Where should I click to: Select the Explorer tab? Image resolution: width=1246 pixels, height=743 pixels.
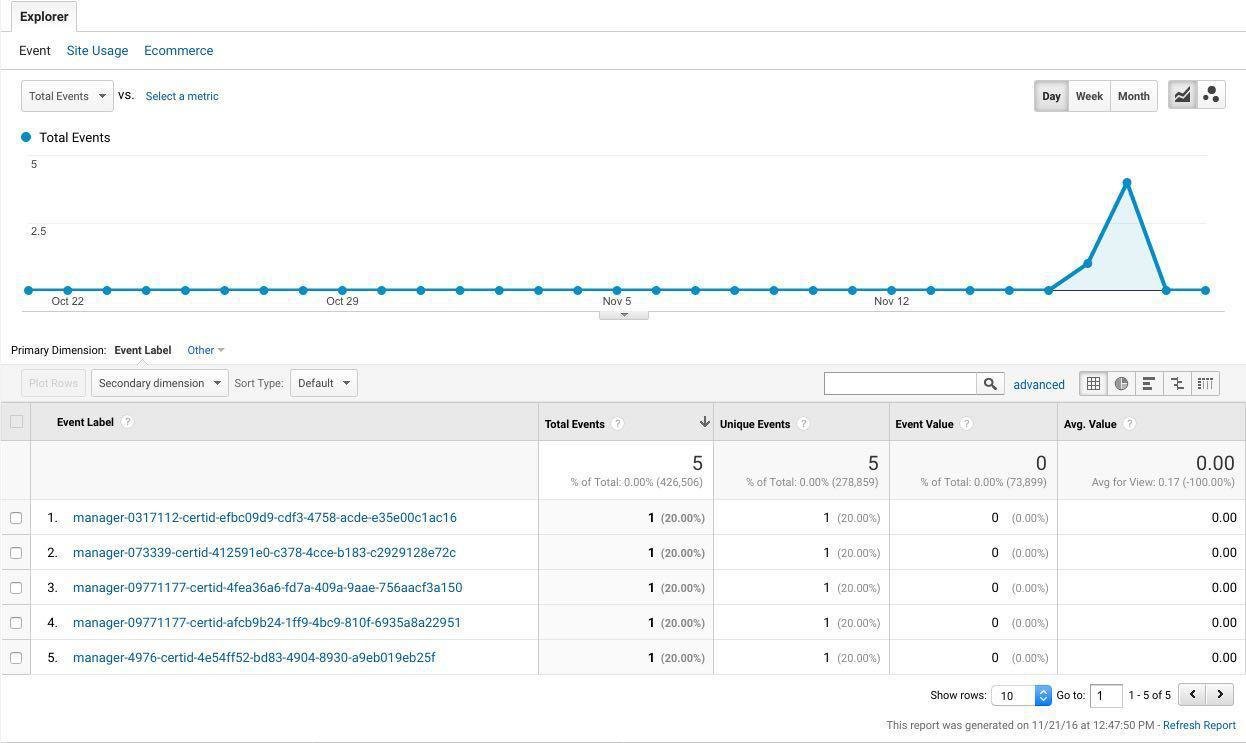coord(44,16)
